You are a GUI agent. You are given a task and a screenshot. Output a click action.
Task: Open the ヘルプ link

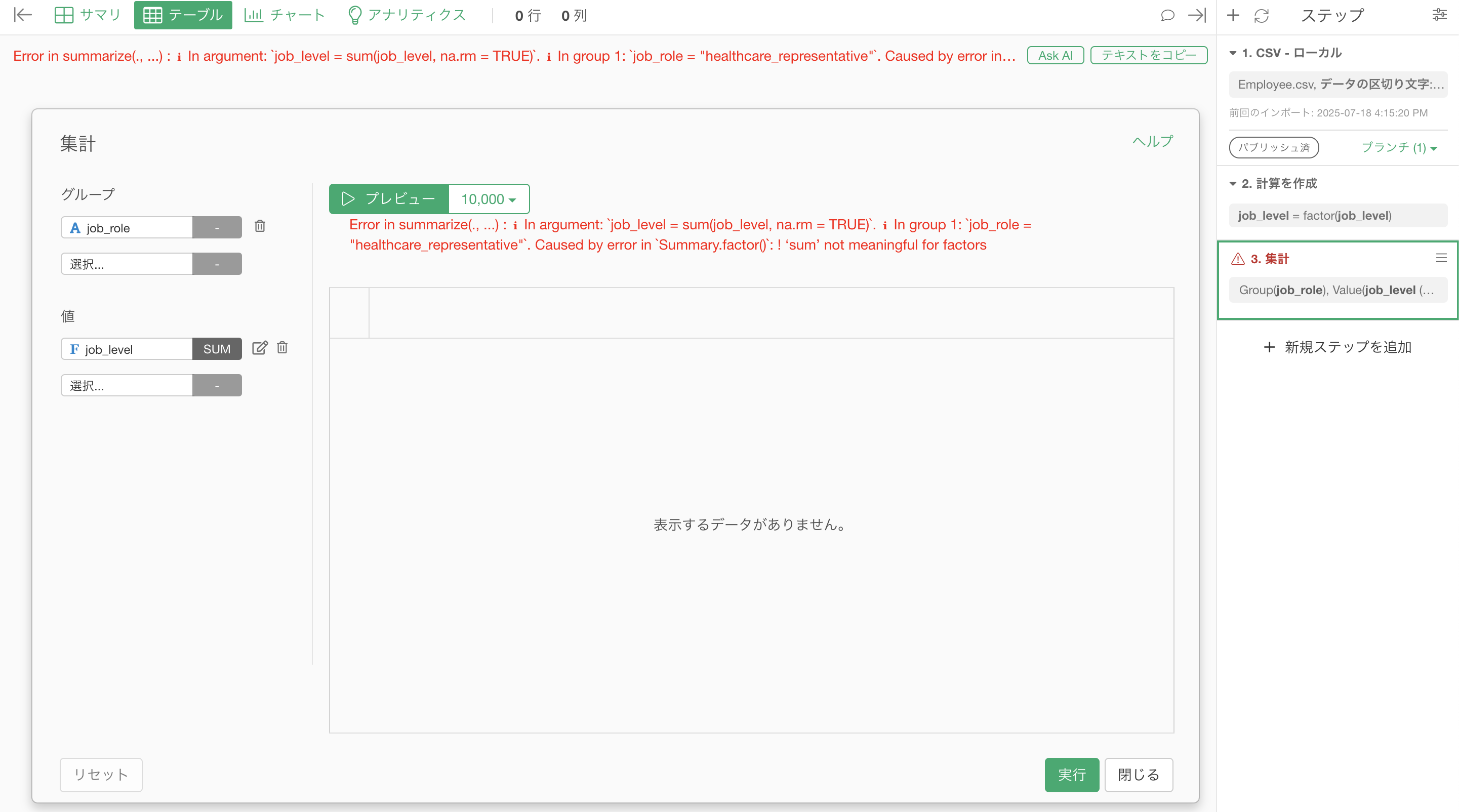(1152, 141)
